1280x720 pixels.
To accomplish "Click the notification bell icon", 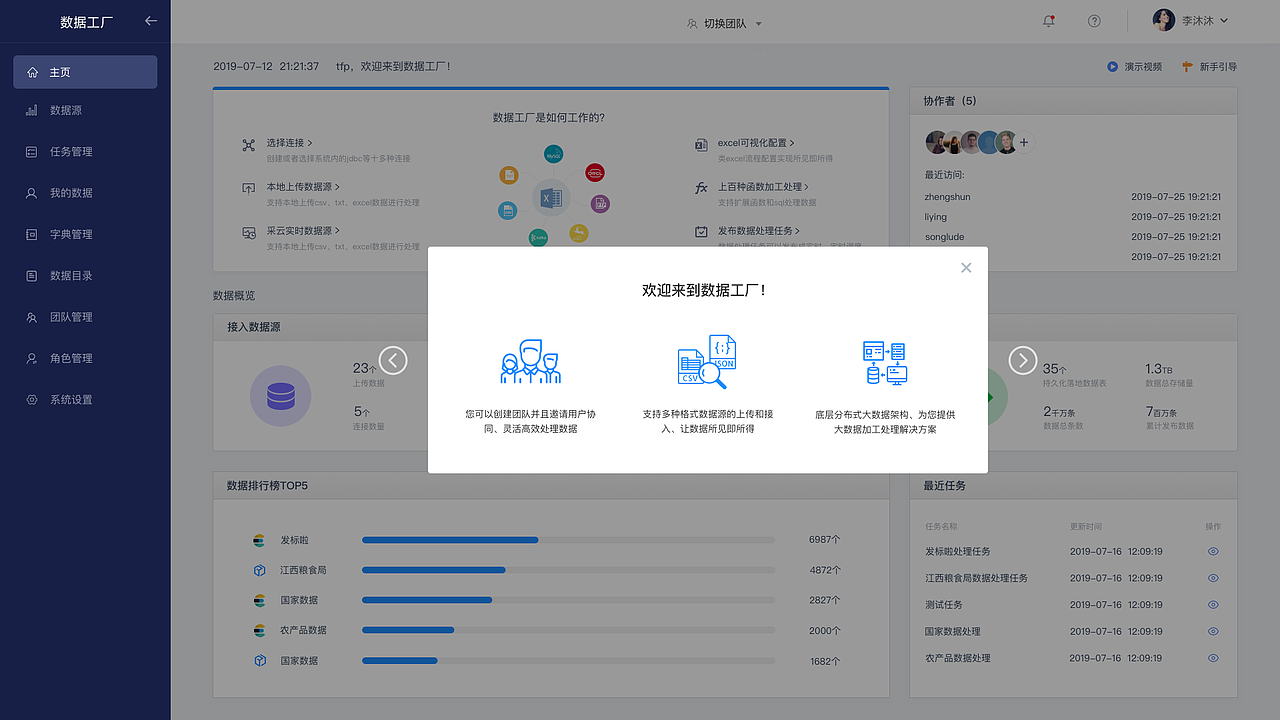I will tap(1048, 20).
